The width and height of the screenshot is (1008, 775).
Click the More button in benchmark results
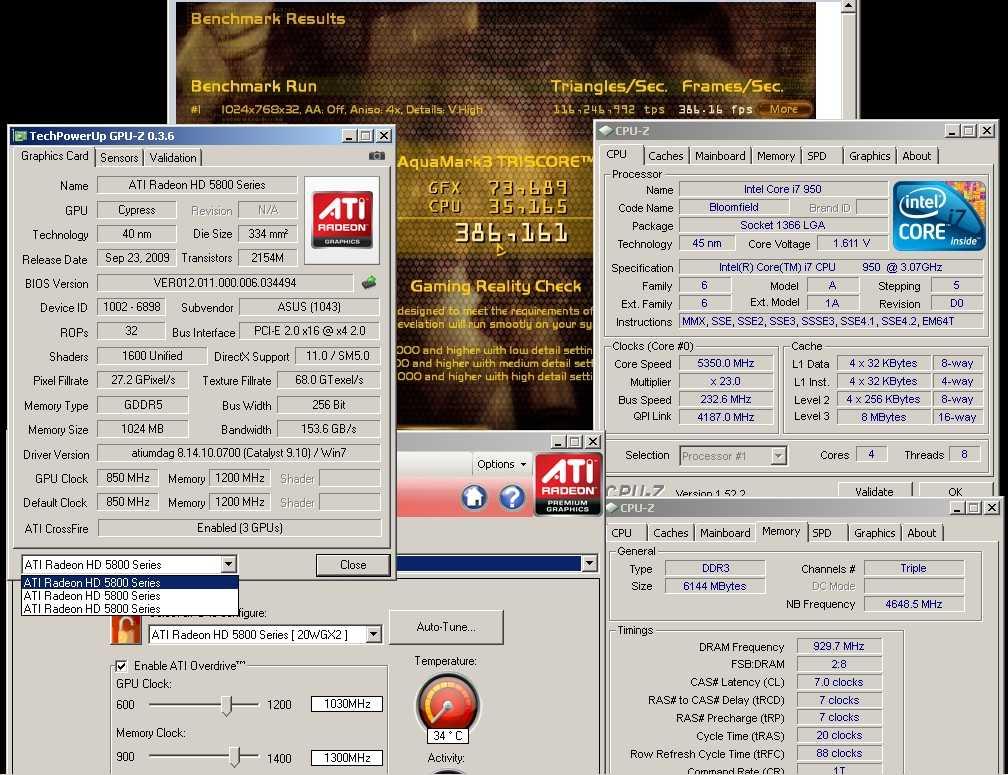tap(784, 109)
